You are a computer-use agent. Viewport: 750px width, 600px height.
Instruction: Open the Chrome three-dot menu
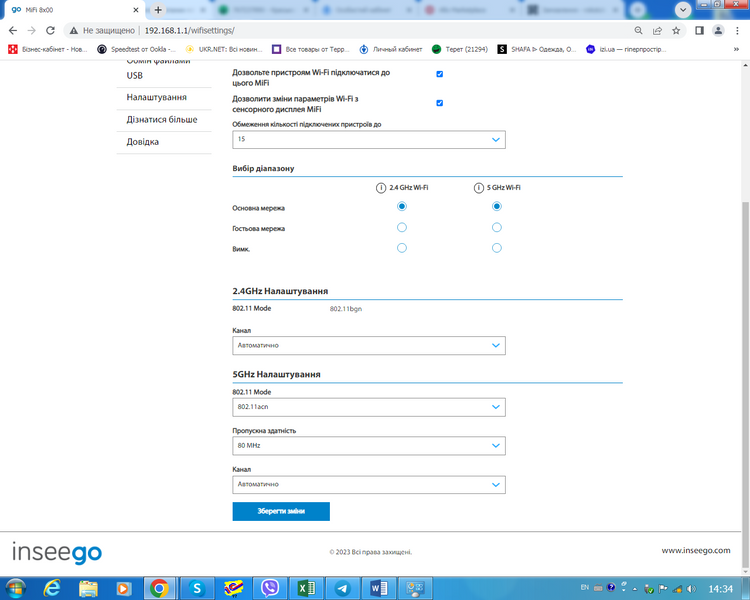737,31
